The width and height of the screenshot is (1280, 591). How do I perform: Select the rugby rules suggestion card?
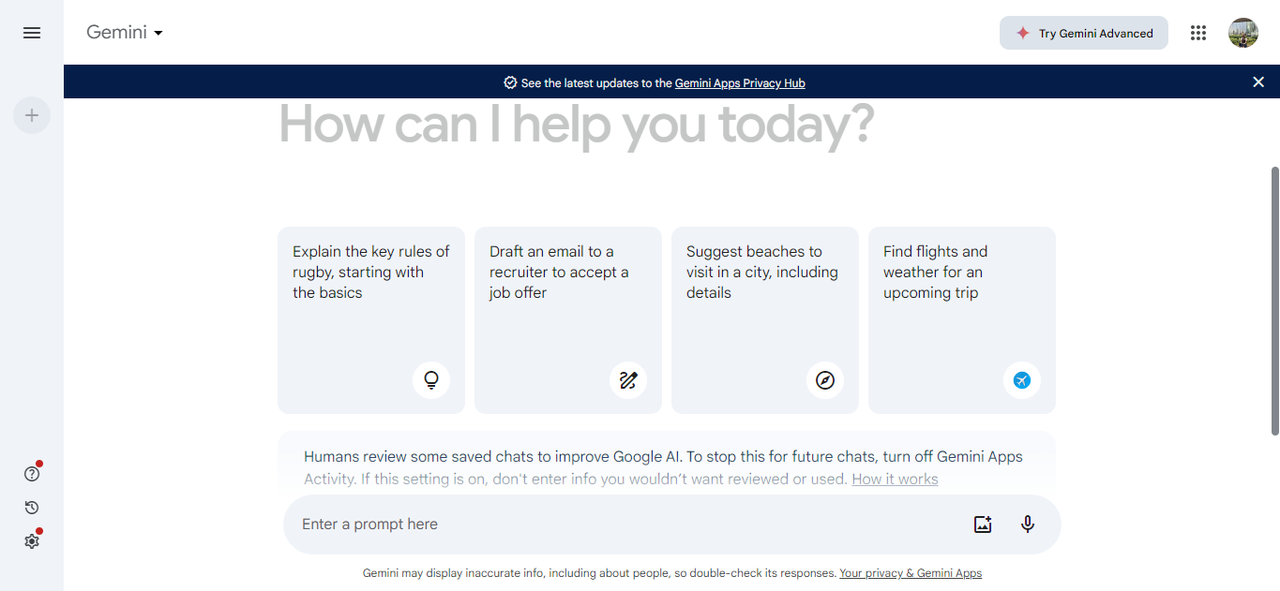pos(371,320)
